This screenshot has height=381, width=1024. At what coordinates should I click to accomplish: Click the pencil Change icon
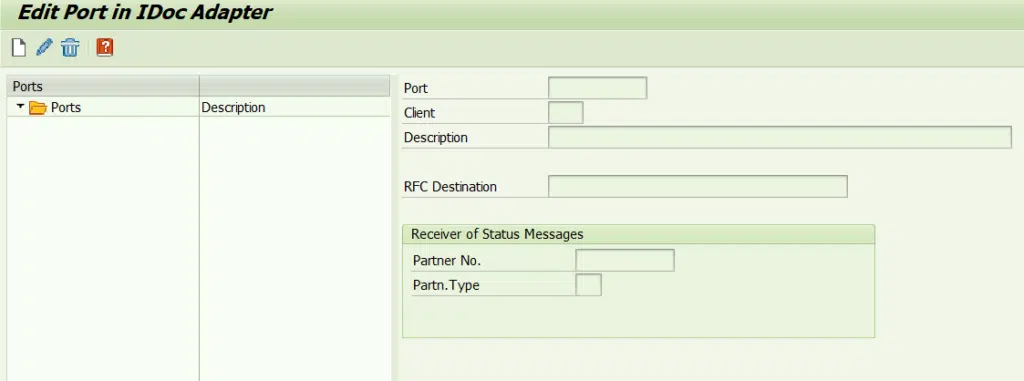(44, 47)
